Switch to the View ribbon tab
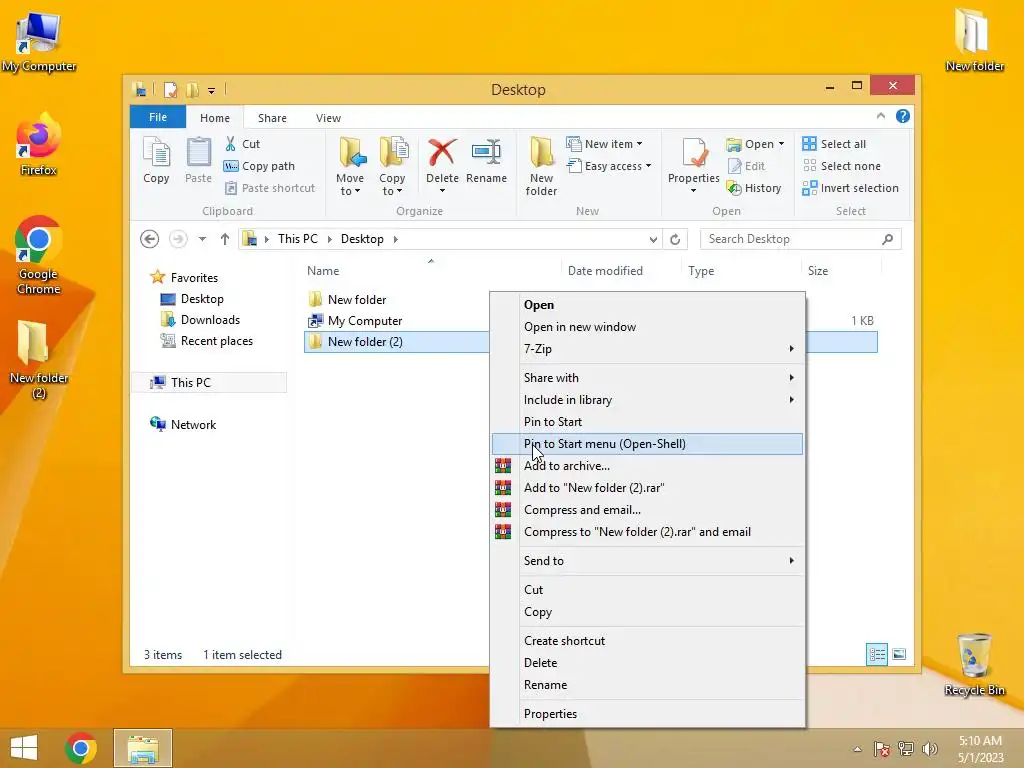This screenshot has height=768, width=1024. tap(328, 118)
